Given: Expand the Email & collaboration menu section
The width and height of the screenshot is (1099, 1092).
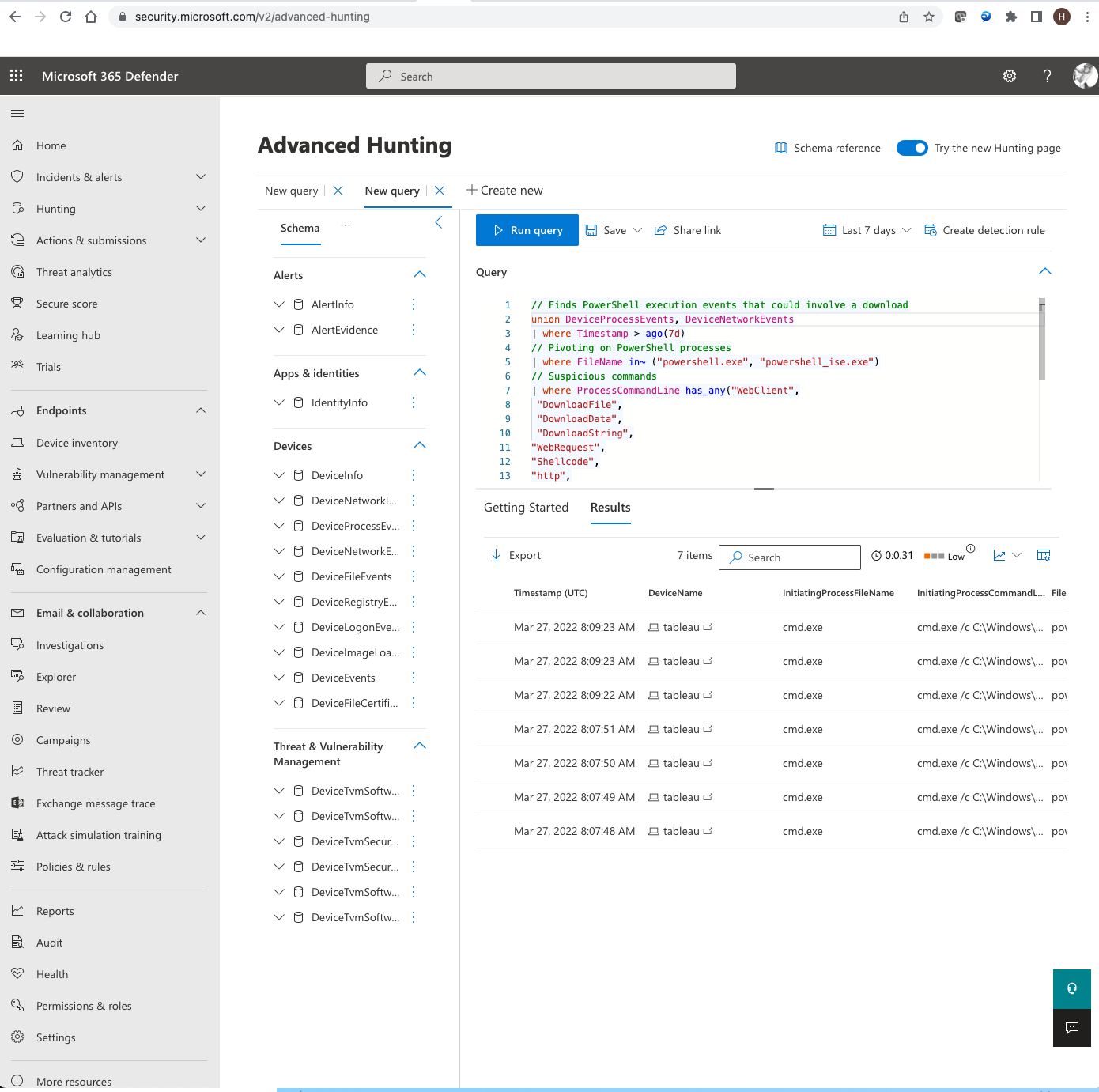Looking at the screenshot, I should (202, 613).
